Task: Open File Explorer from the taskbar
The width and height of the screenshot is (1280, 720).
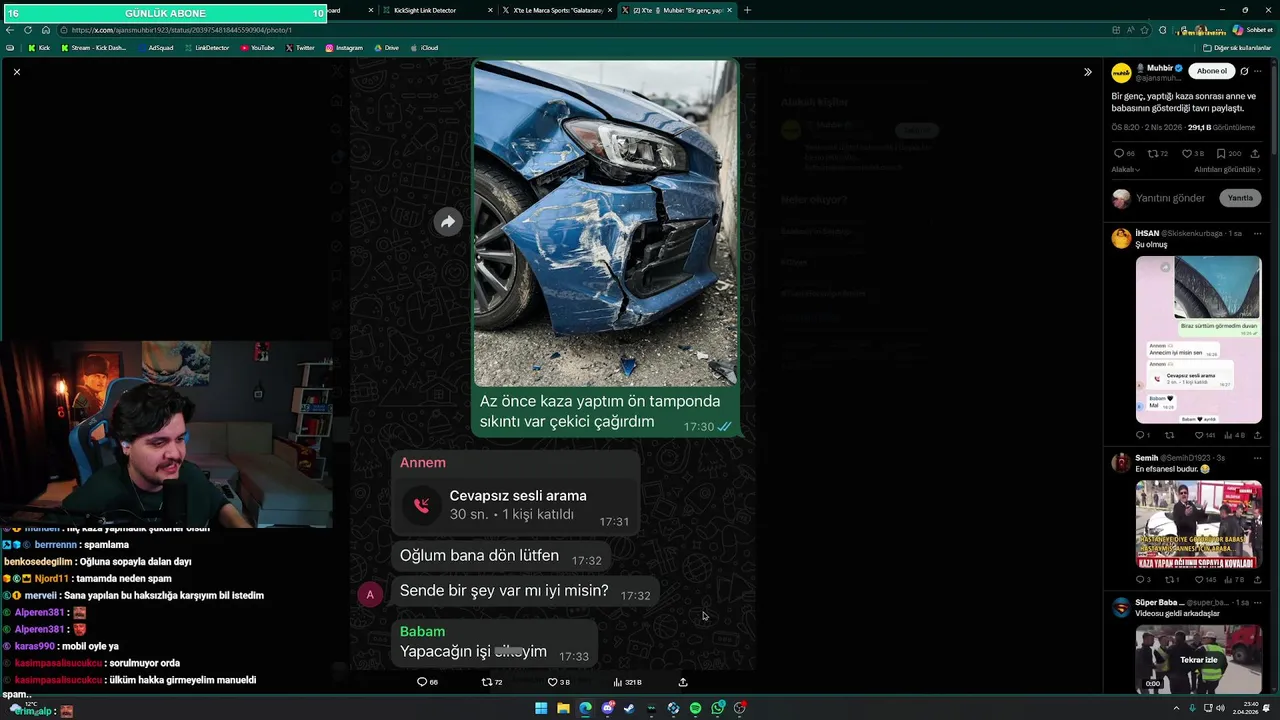Action: [x=563, y=708]
